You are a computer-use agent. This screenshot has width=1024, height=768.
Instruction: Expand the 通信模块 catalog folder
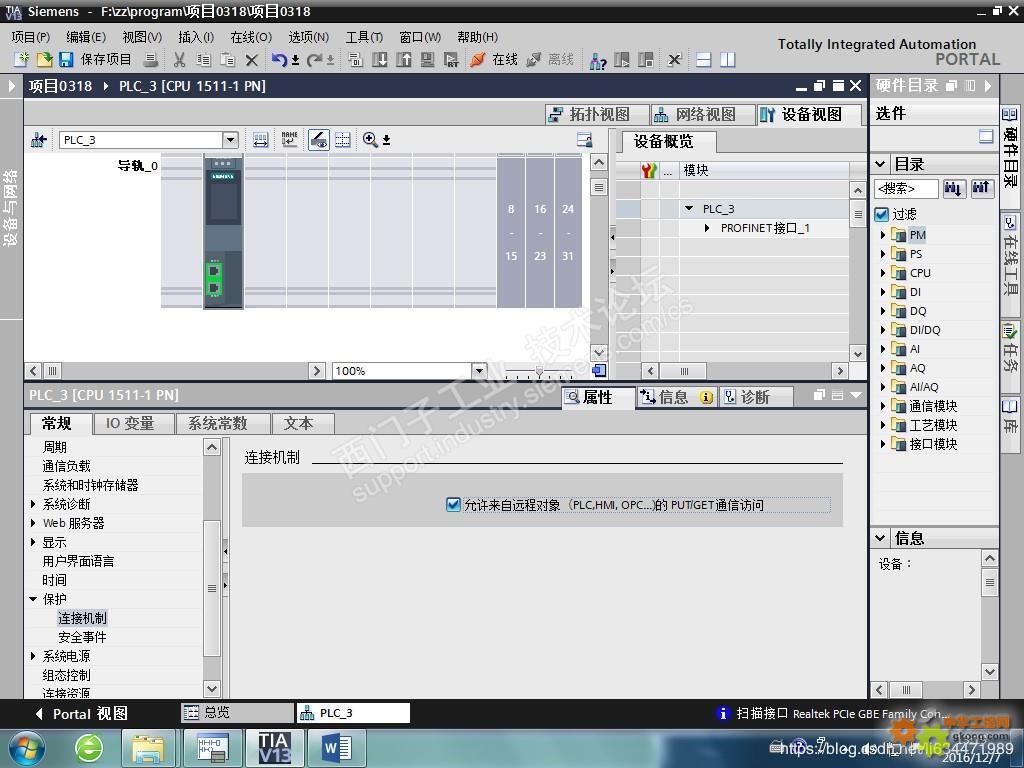883,406
